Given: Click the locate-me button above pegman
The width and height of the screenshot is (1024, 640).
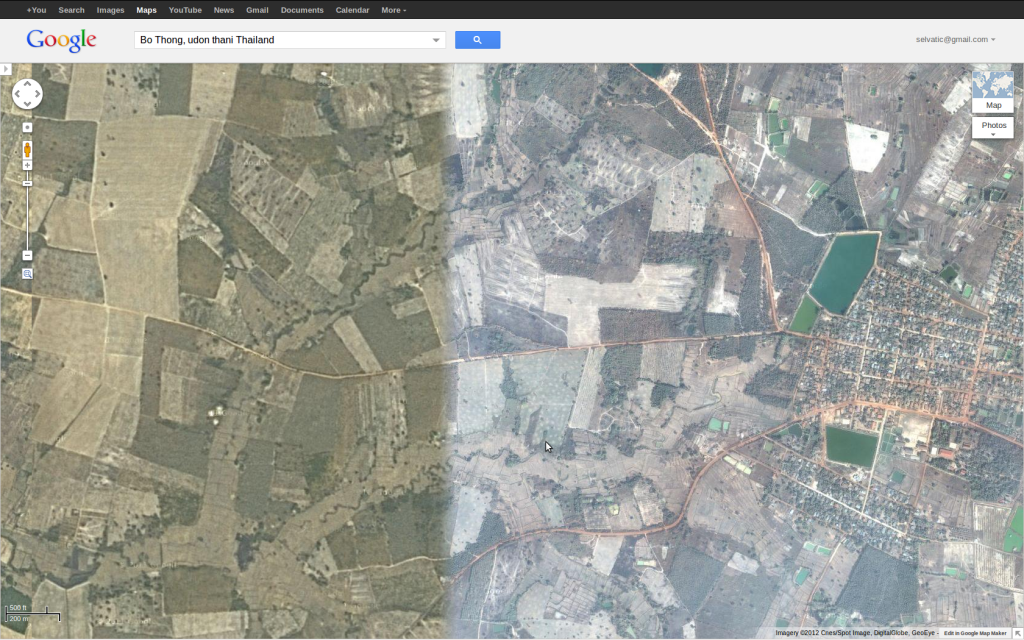Looking at the screenshot, I should click(27, 127).
